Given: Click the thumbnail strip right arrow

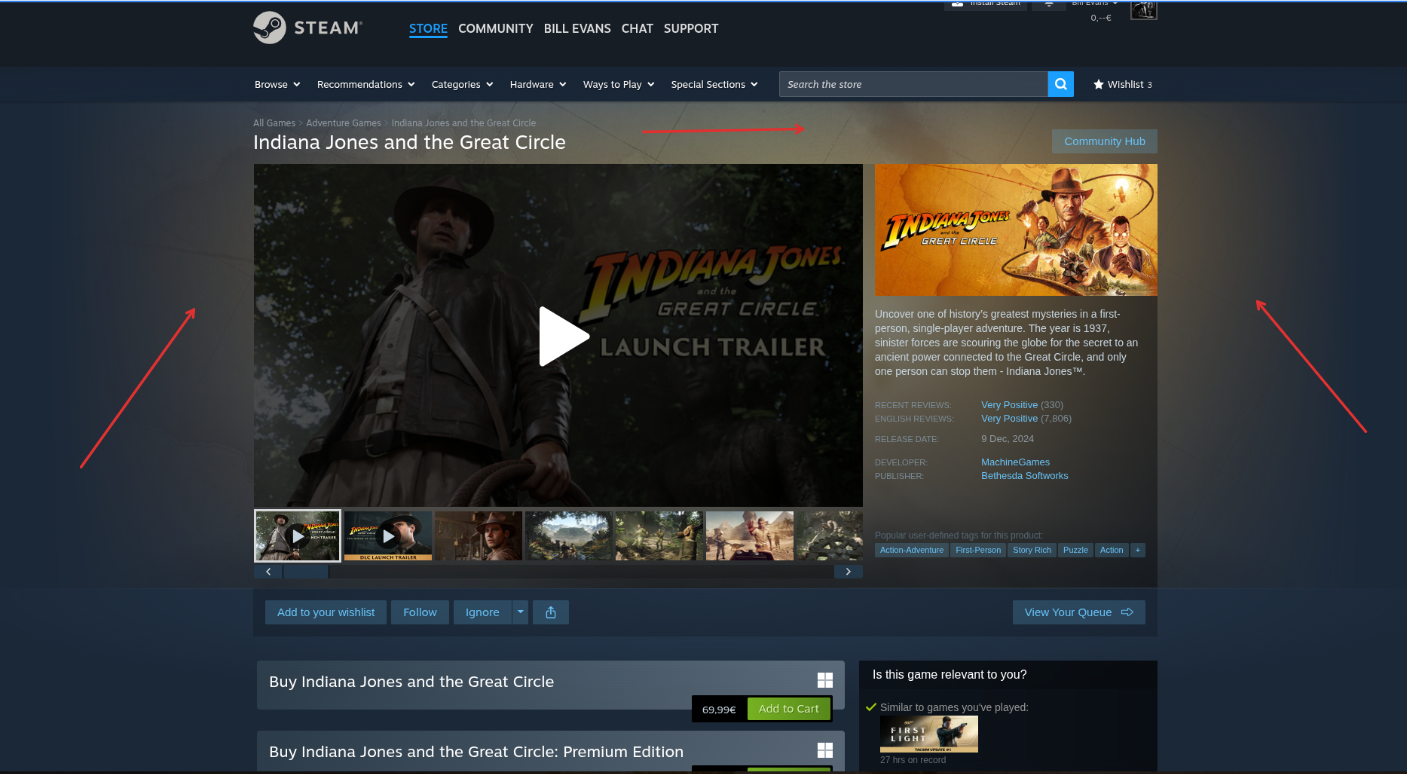Looking at the screenshot, I should coord(848,572).
